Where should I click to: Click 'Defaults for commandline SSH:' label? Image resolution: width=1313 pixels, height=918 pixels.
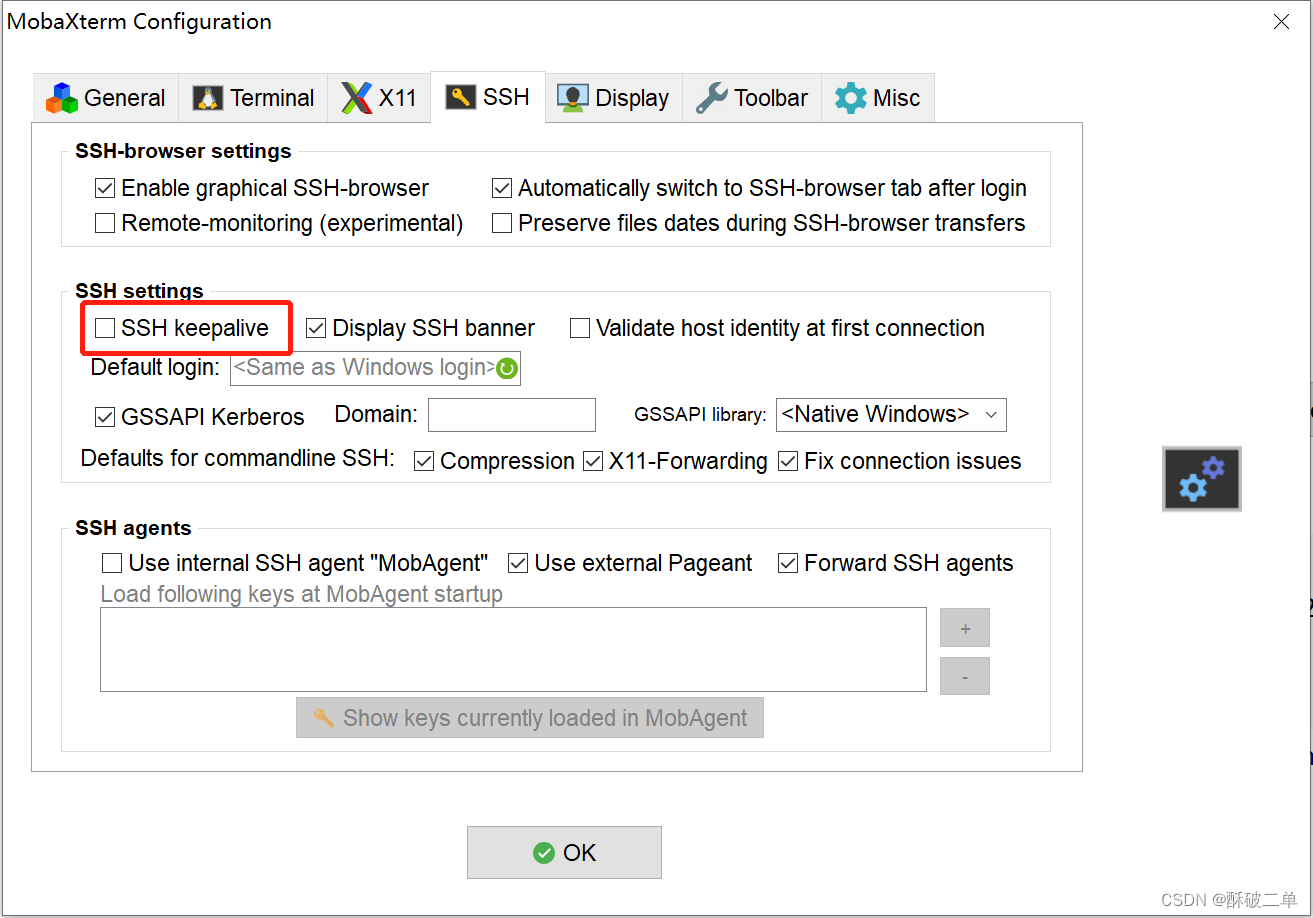[x=238, y=458]
